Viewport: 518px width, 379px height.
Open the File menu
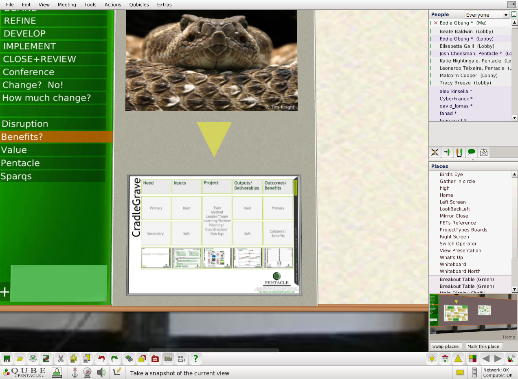(x=10, y=5)
